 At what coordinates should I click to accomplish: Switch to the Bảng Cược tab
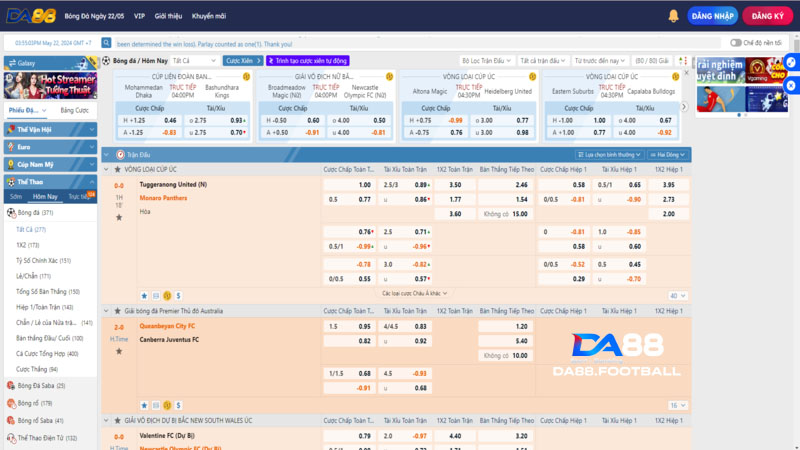pyautogui.click(x=74, y=110)
